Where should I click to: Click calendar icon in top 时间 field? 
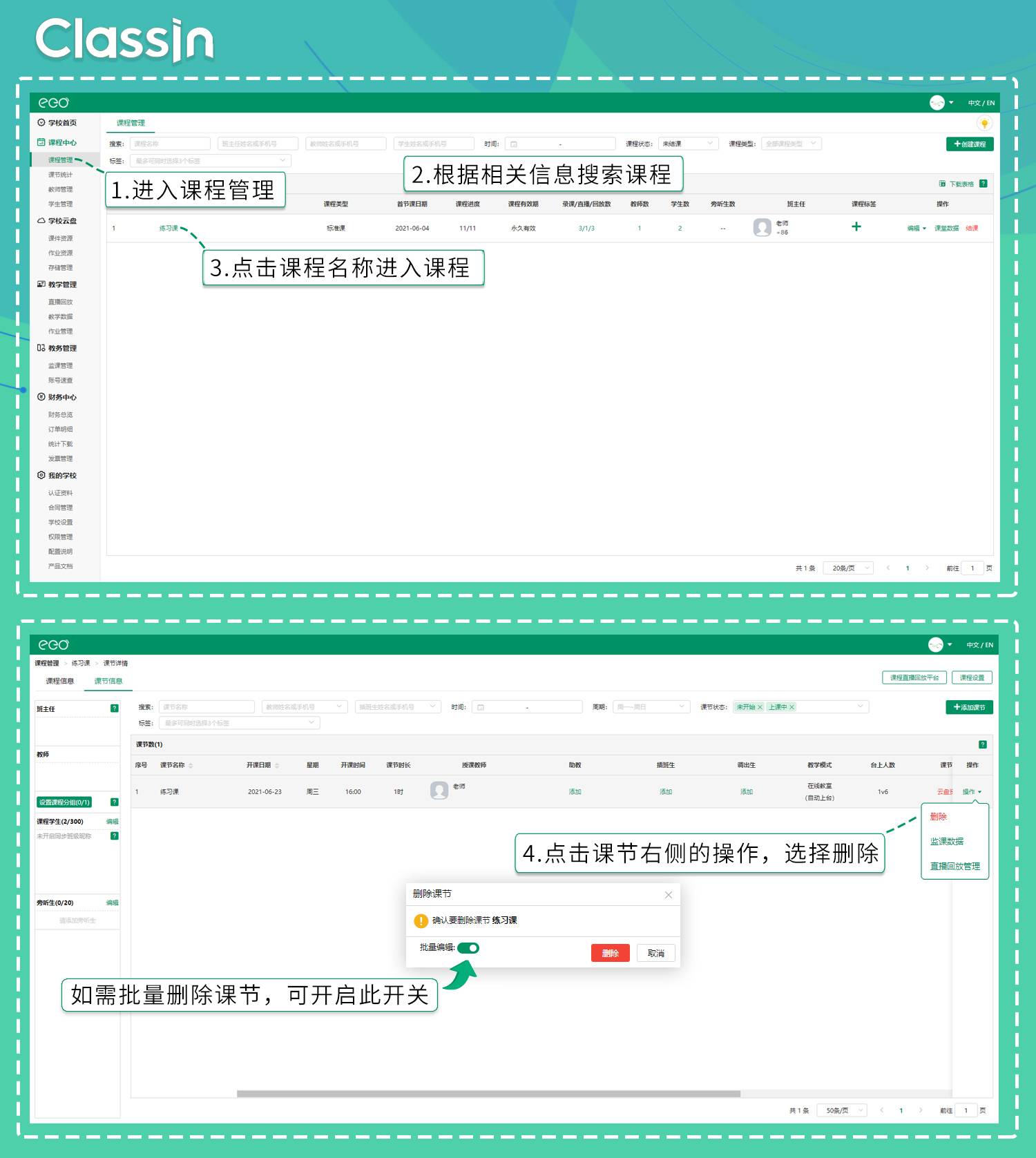514,144
